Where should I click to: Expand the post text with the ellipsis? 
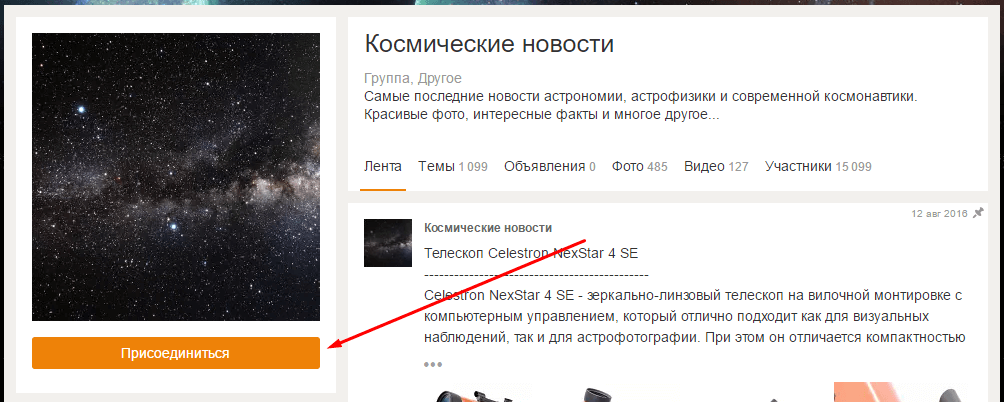pyautogui.click(x=433, y=364)
